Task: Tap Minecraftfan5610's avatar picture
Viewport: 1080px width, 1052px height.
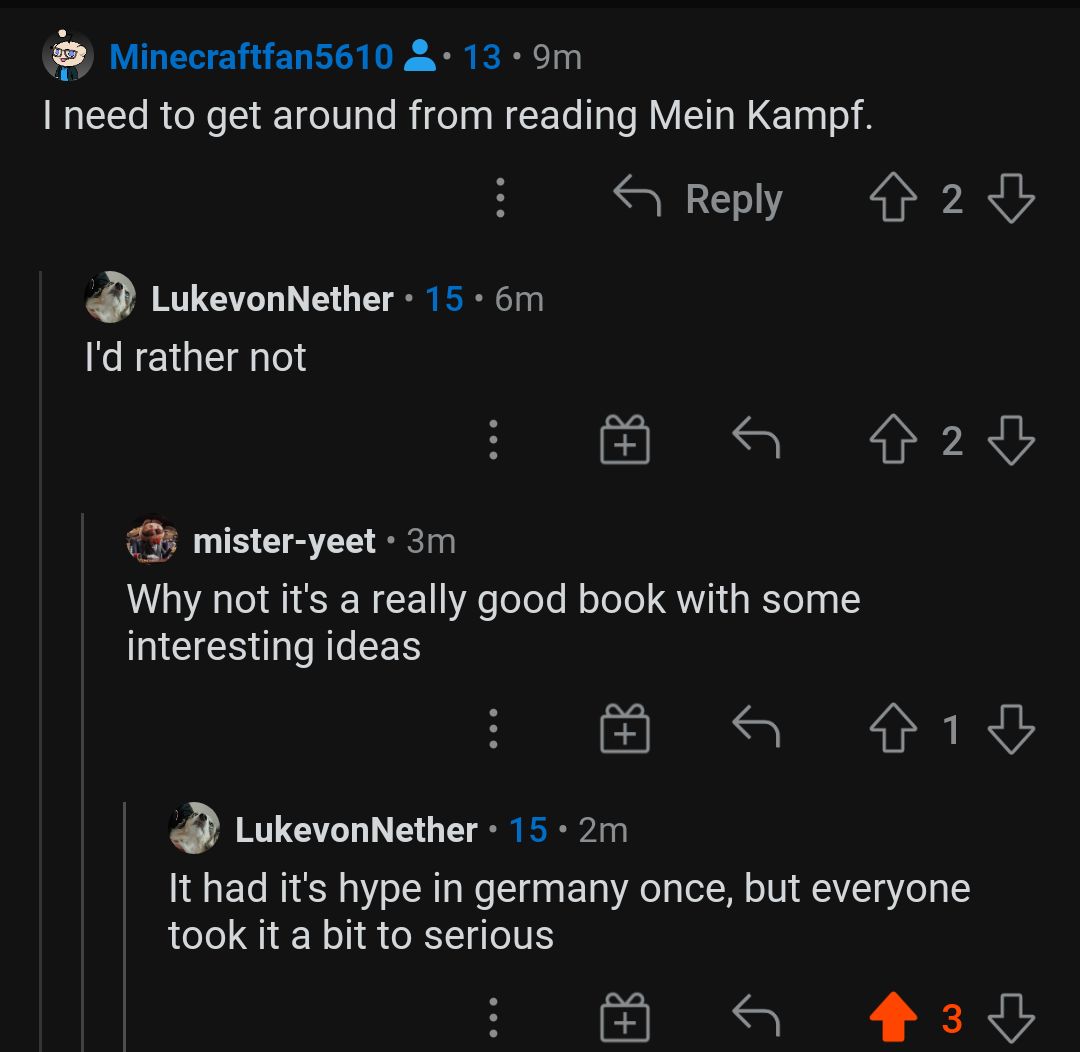Action: coord(68,56)
